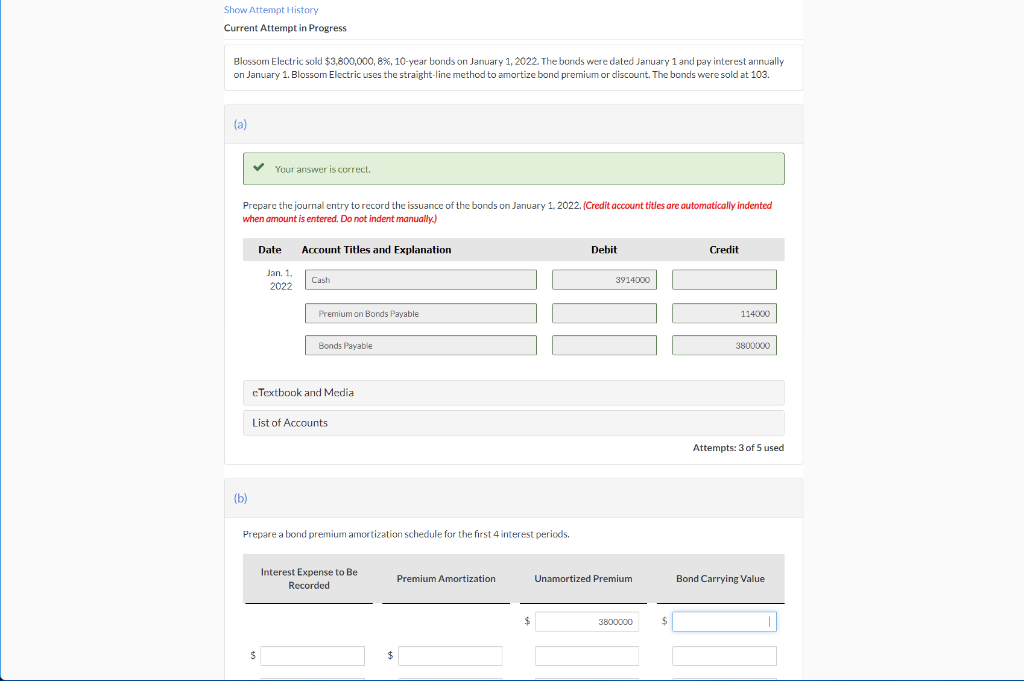This screenshot has width=1024, height=681.
Task: Click the Unamortized Premium column header
Action: pos(583,578)
